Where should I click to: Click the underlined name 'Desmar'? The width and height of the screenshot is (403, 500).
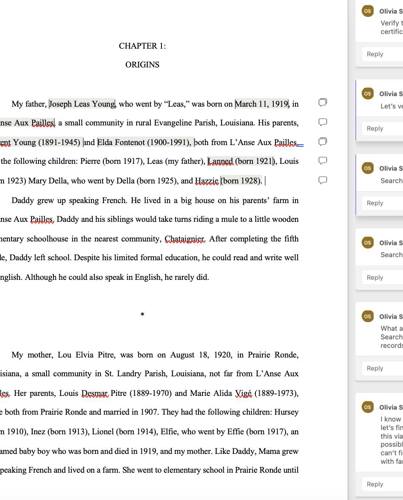[x=95, y=393]
